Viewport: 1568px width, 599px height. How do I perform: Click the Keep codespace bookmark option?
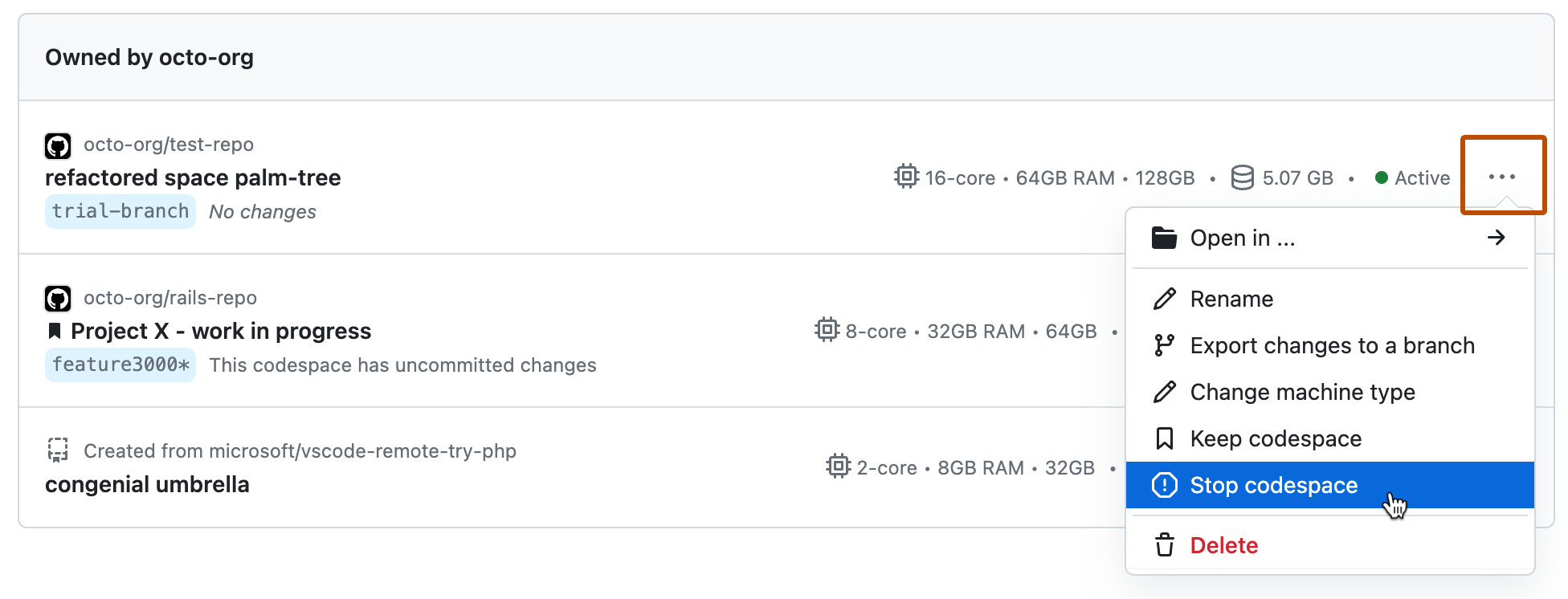pos(1276,438)
